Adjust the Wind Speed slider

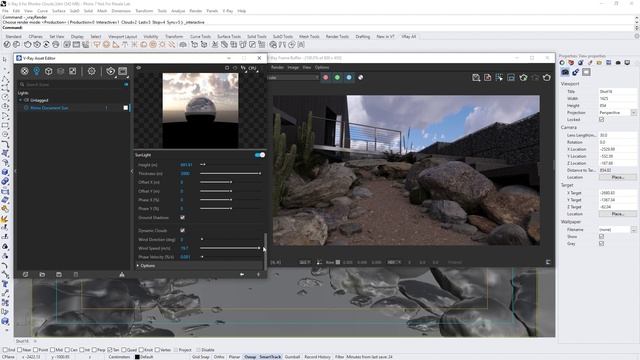(x=231, y=248)
